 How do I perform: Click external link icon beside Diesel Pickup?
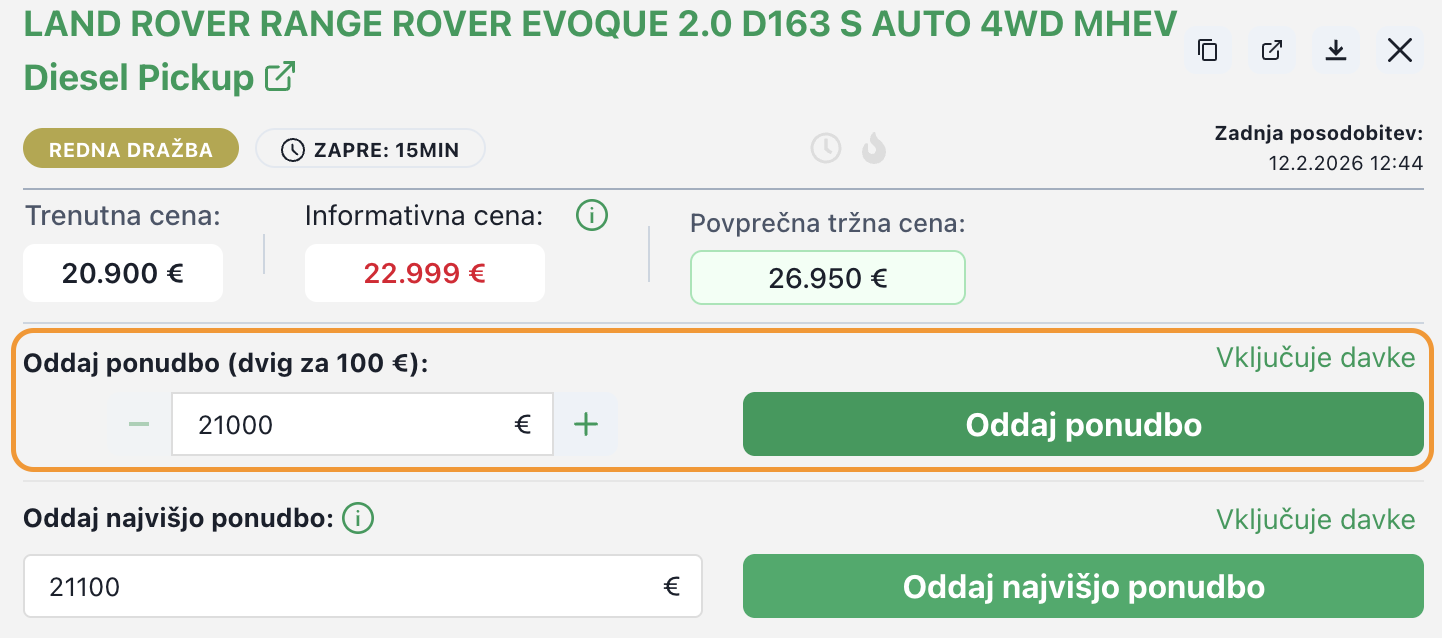(280, 77)
